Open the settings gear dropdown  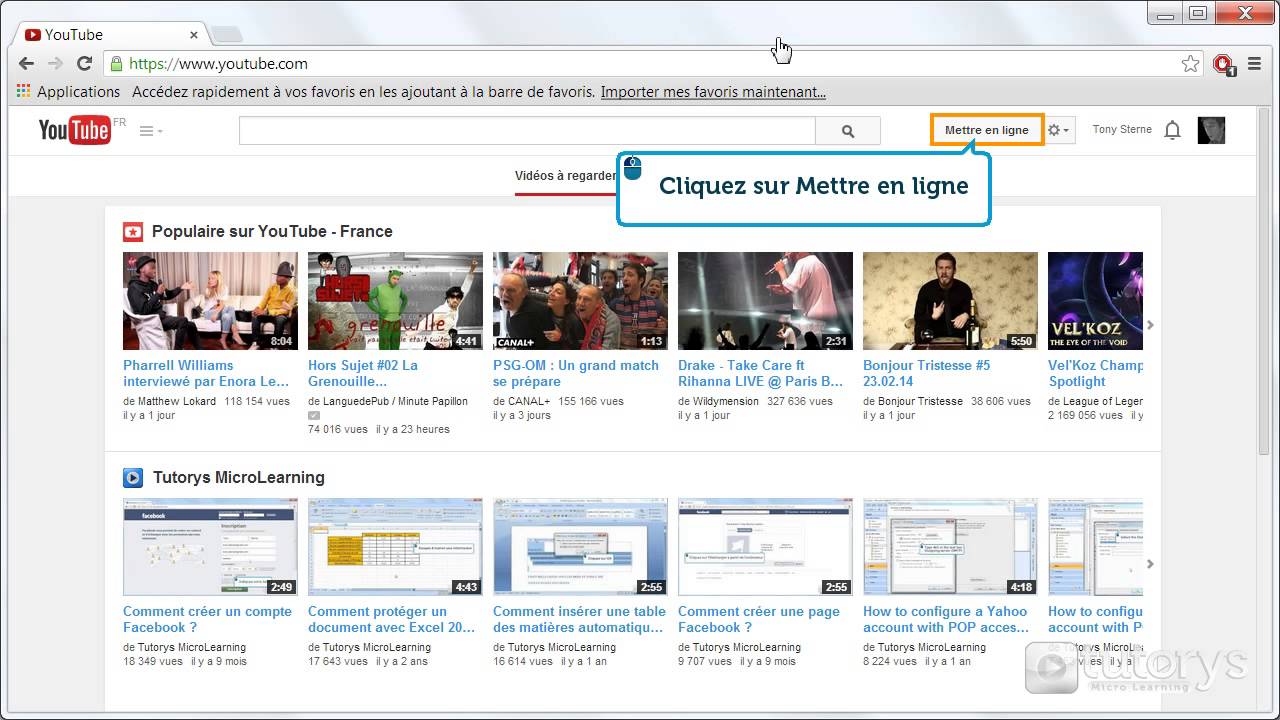point(1058,130)
